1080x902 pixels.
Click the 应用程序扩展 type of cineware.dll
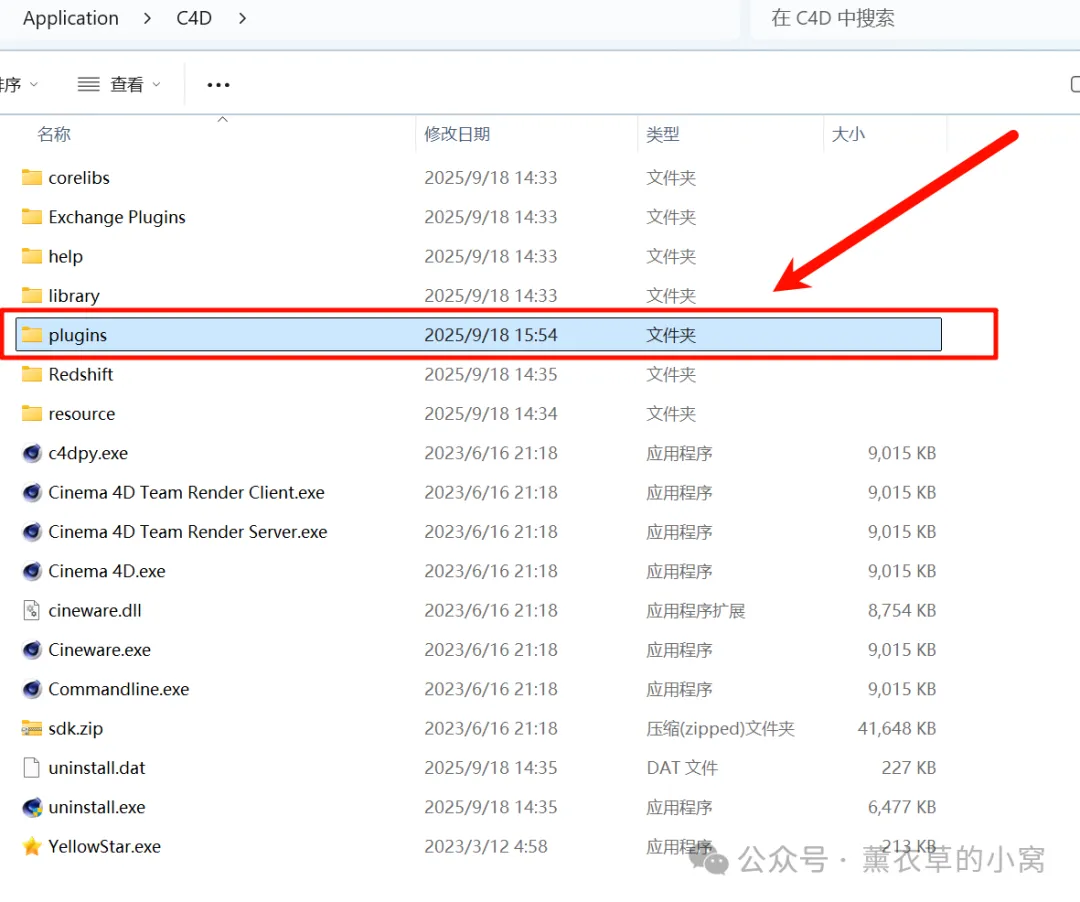click(x=696, y=610)
